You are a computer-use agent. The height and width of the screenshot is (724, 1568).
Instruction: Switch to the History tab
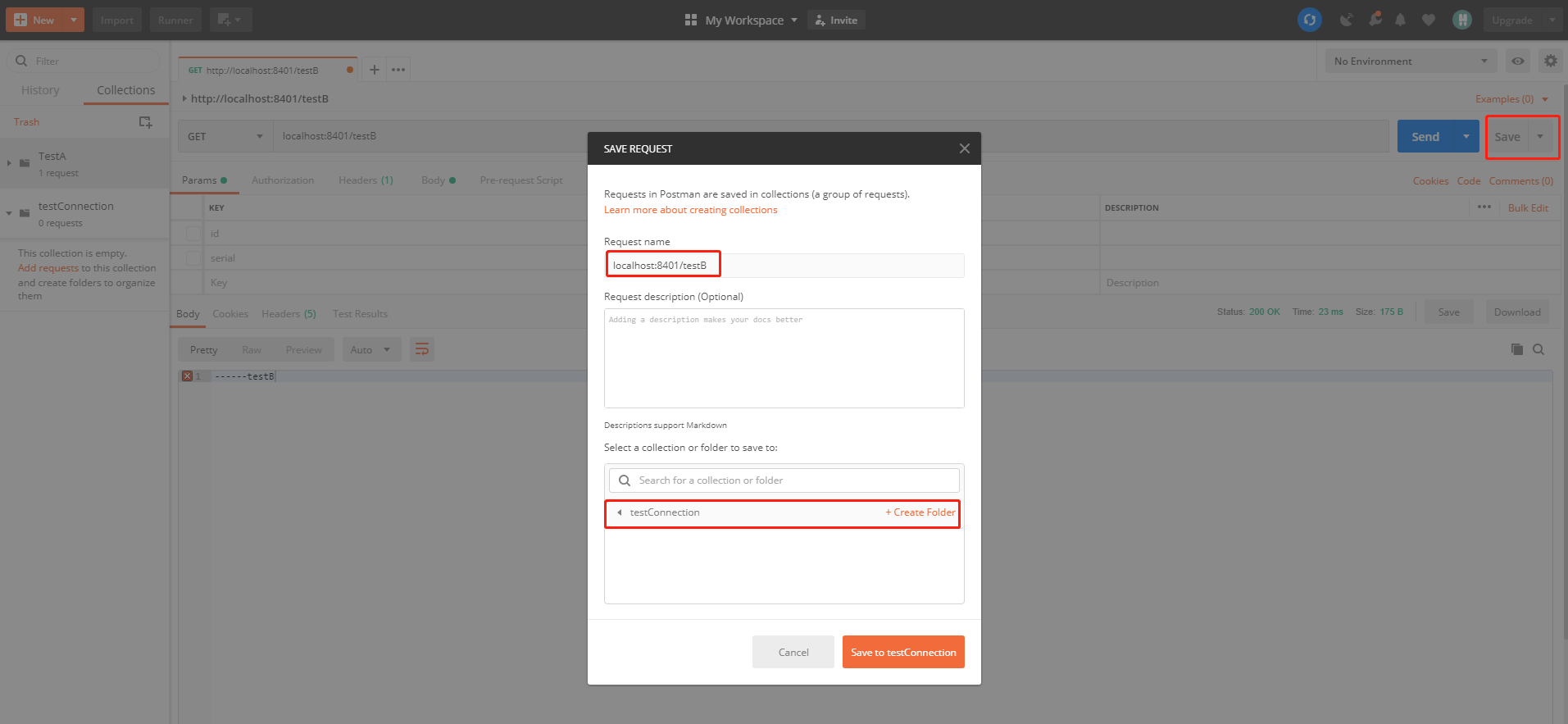(40, 90)
